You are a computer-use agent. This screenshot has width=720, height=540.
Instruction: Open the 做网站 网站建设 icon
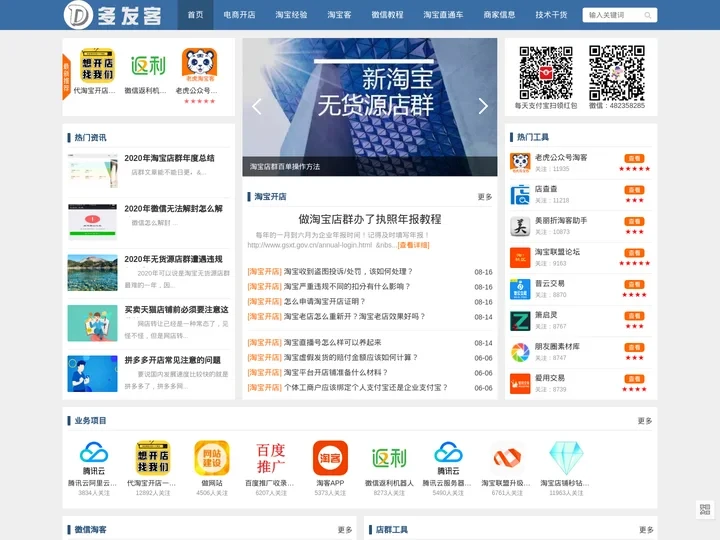[212, 458]
